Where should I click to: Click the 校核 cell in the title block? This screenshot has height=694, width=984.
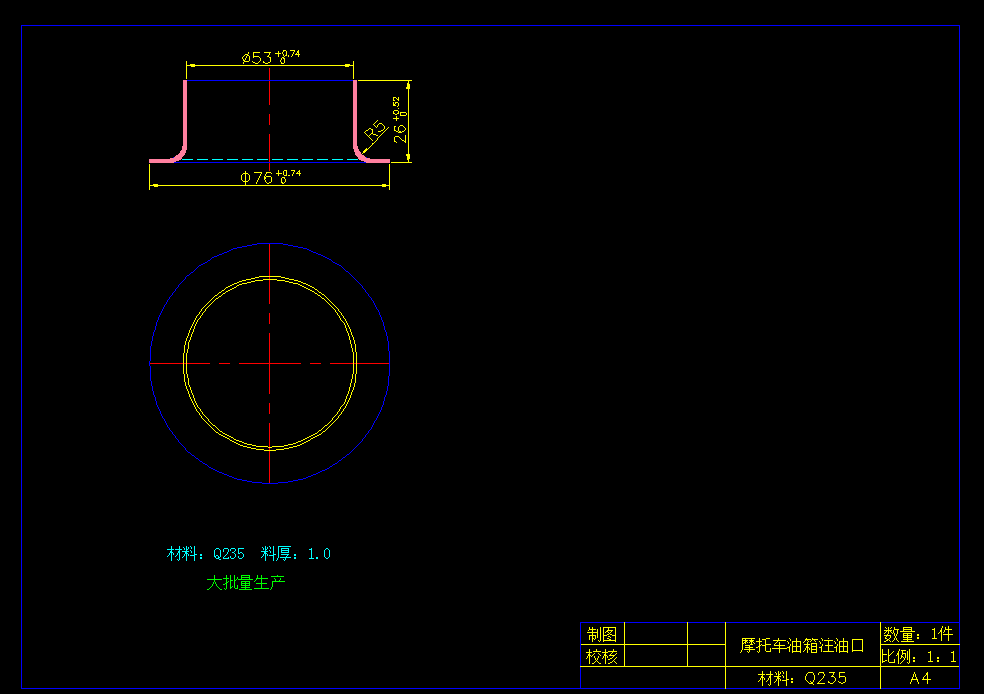[x=602, y=656]
